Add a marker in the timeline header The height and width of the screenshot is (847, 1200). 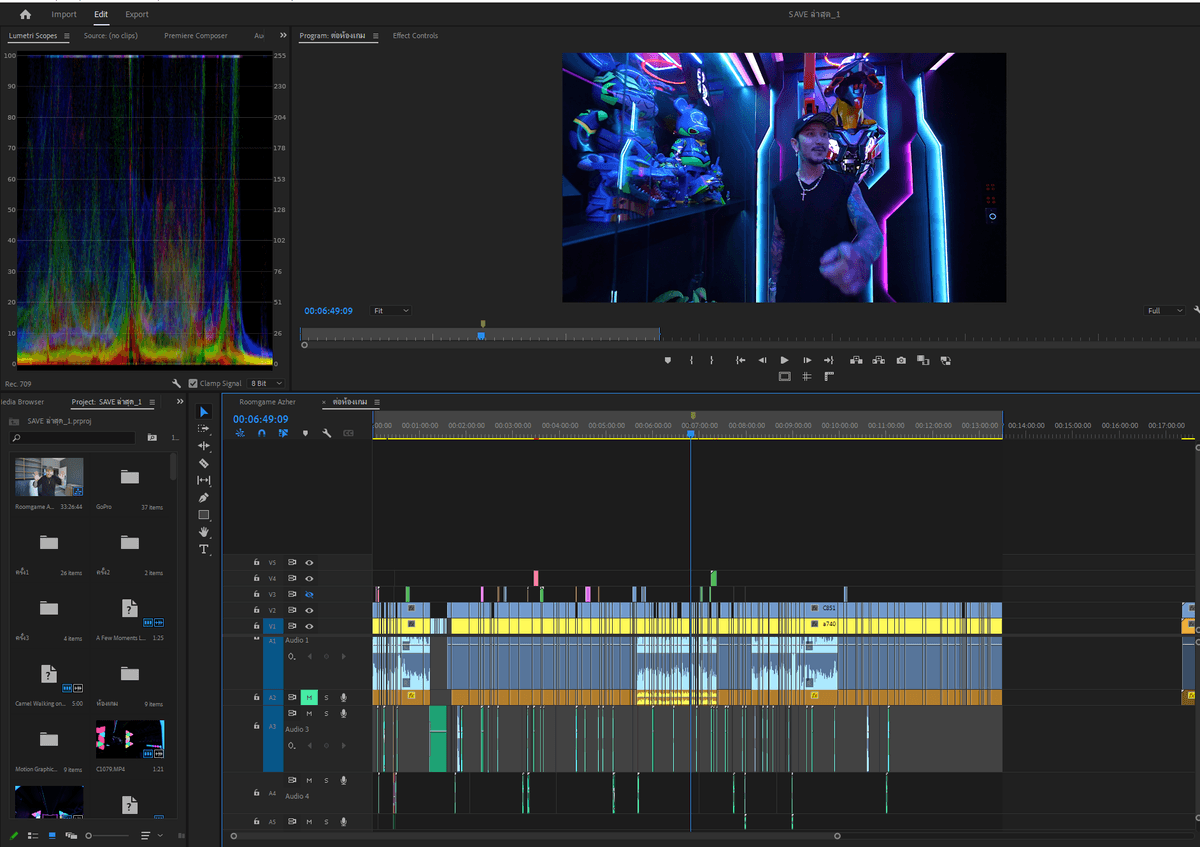point(305,433)
